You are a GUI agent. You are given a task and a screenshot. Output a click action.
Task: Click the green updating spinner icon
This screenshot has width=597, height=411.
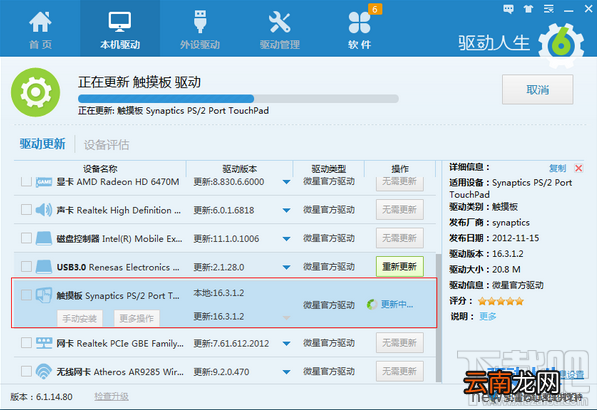(372, 304)
